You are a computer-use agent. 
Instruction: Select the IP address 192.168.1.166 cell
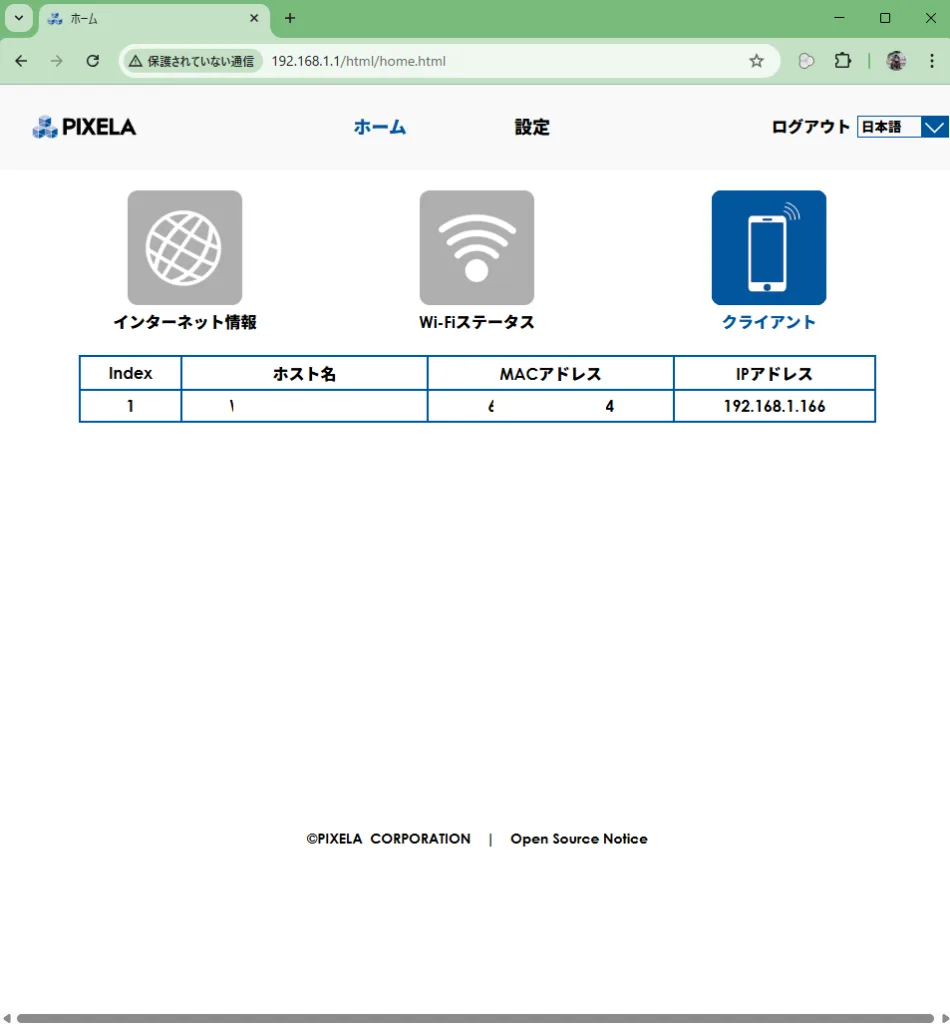tap(774, 406)
